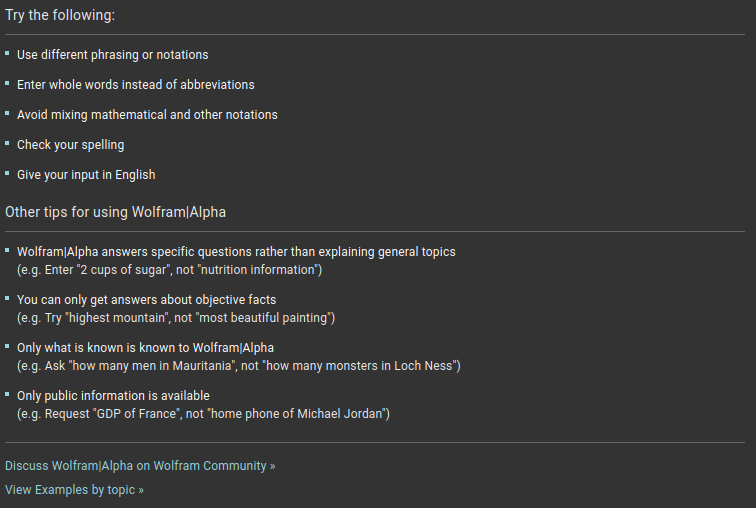Click the 'highest mountain' example line
Screen dimensions: 756x508
coord(176,318)
